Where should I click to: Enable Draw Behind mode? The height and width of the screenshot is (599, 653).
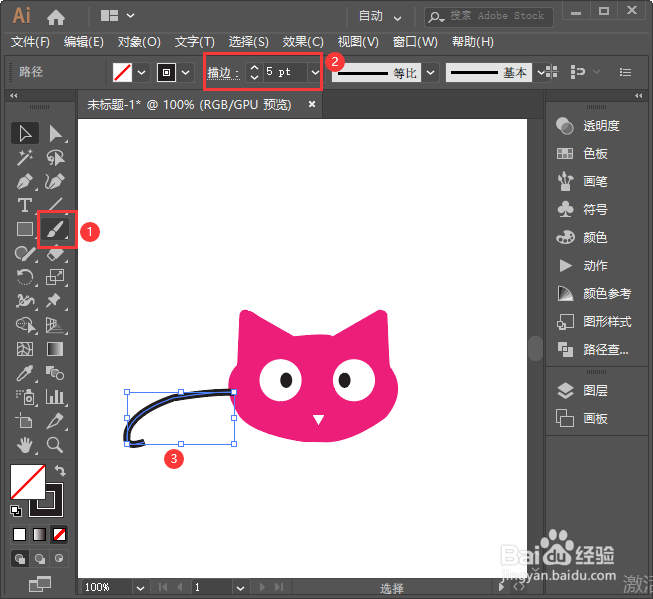click(x=40, y=559)
